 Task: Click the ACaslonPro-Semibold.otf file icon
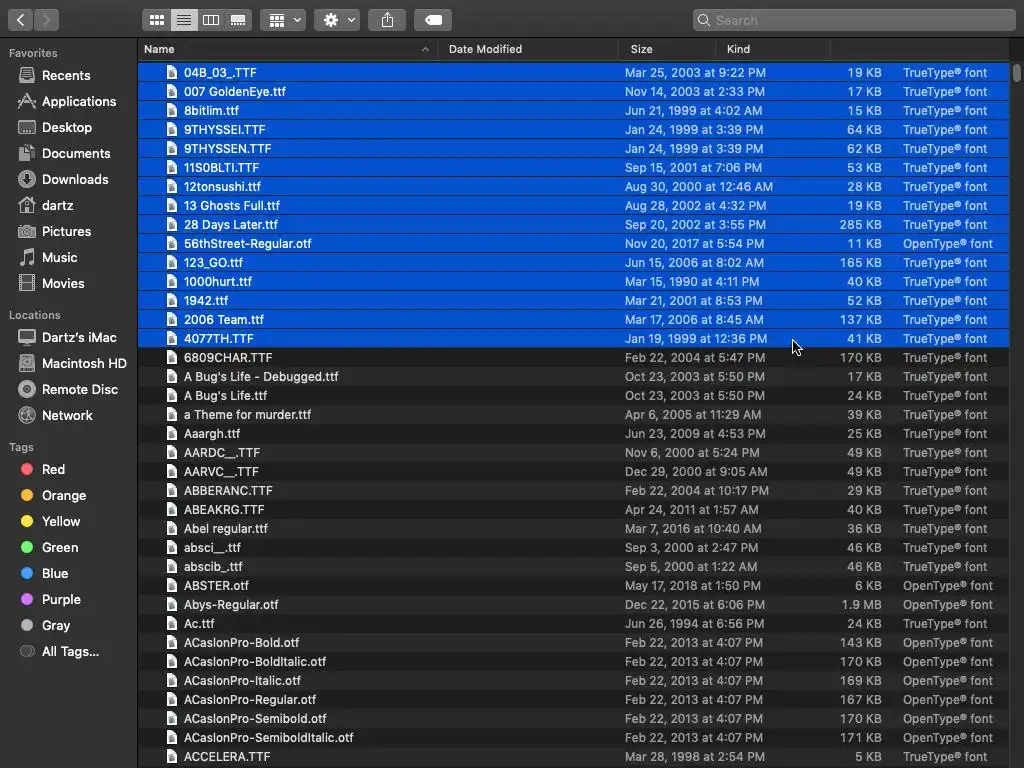(x=172, y=718)
